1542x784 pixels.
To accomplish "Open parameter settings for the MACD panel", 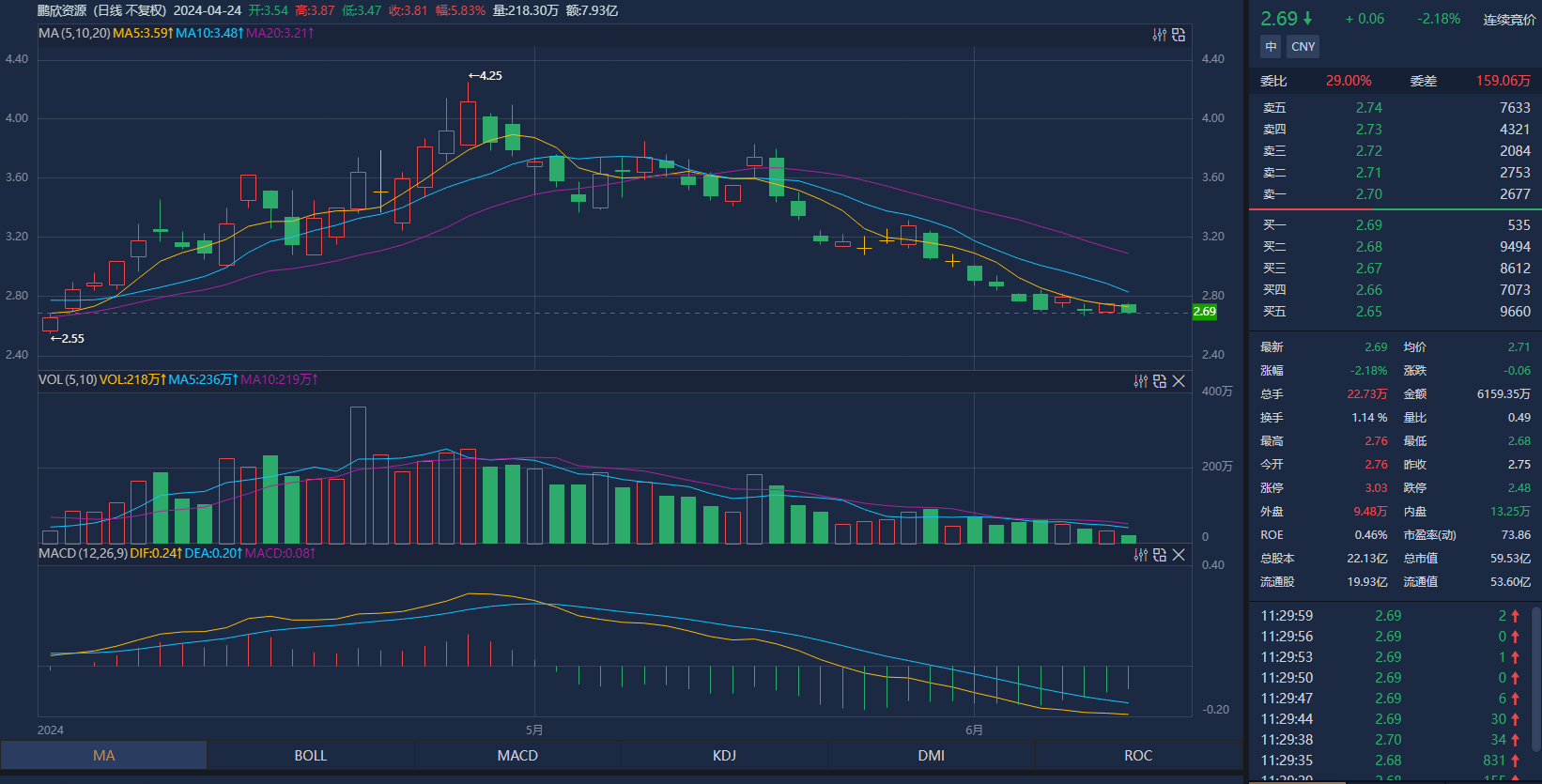I will [1141, 555].
